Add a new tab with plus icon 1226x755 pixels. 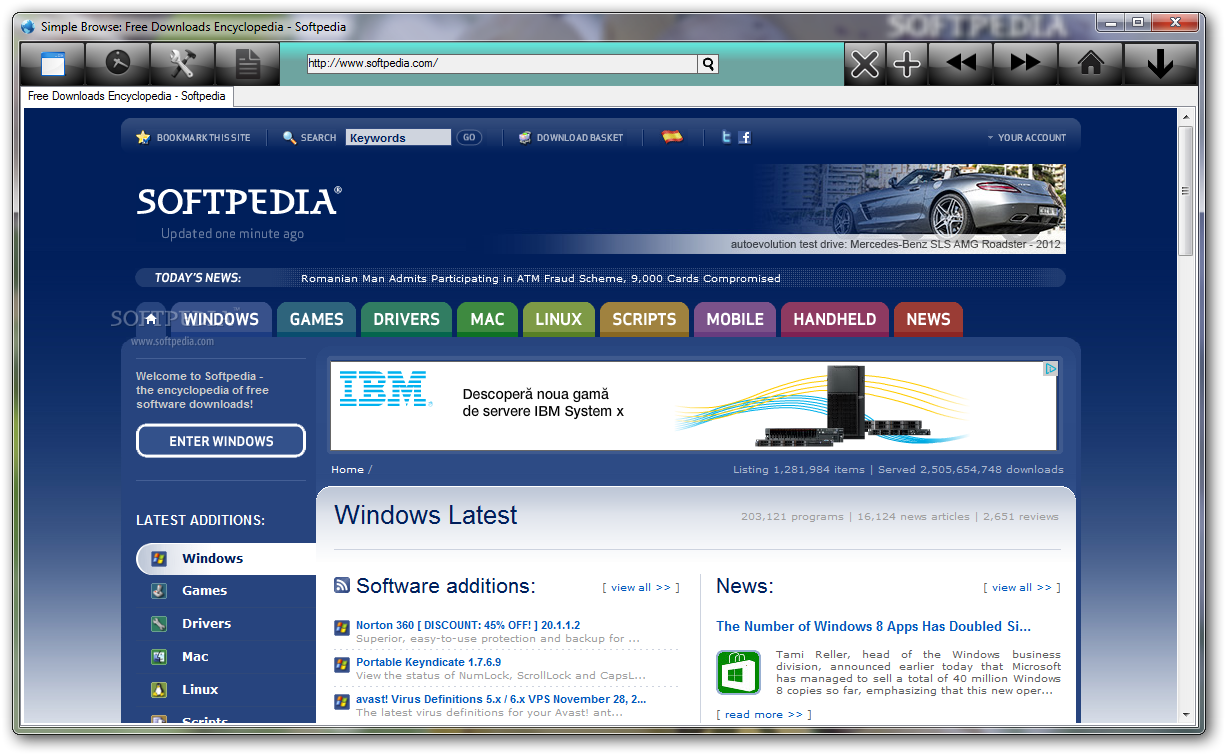[907, 64]
